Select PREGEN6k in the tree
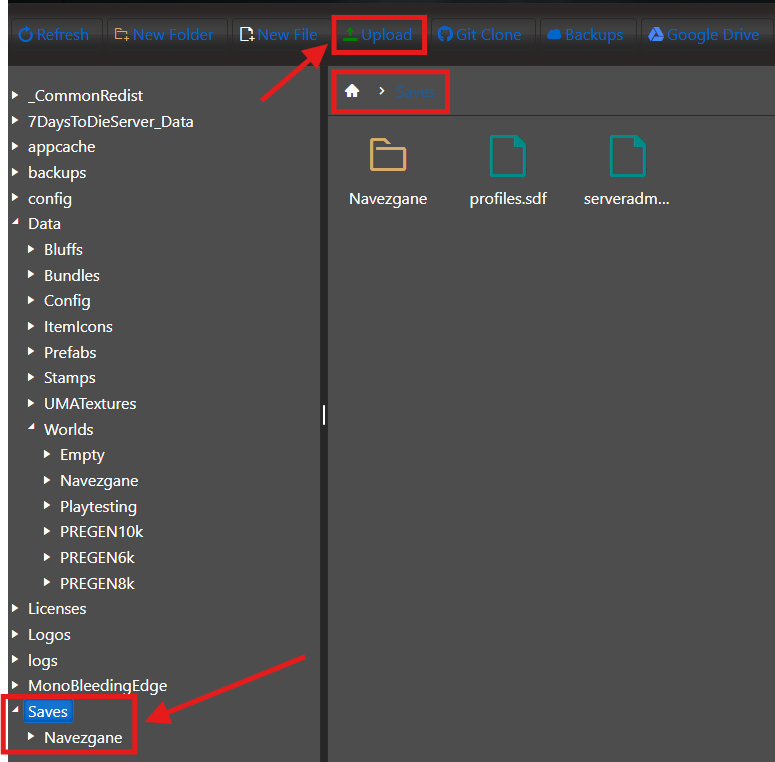This screenshot has height=762, width=775. [x=97, y=558]
